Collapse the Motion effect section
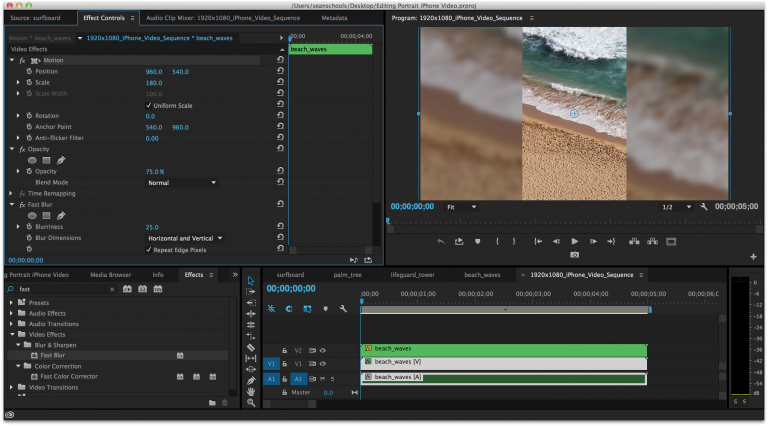 pyautogui.click(x=12, y=60)
